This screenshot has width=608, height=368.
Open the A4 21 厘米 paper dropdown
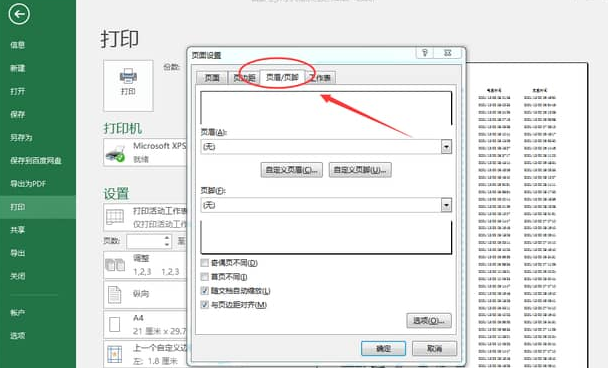145,324
